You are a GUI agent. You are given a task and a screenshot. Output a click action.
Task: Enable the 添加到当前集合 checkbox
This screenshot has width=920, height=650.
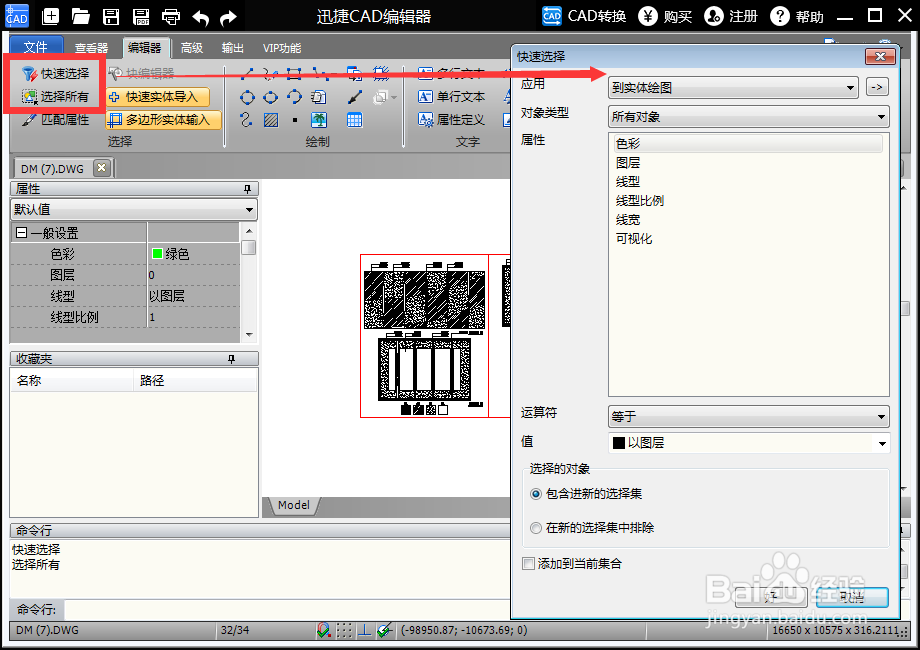529,563
